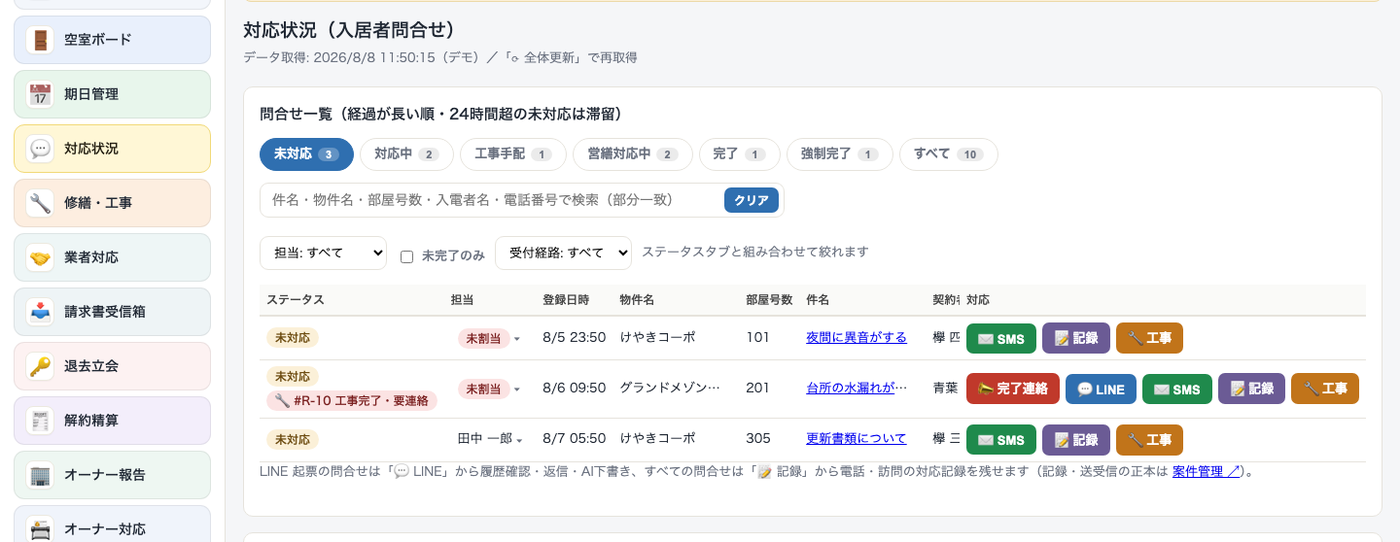Click 記録 button for room 101 row
This screenshot has width=1400, height=542.
(x=1076, y=338)
